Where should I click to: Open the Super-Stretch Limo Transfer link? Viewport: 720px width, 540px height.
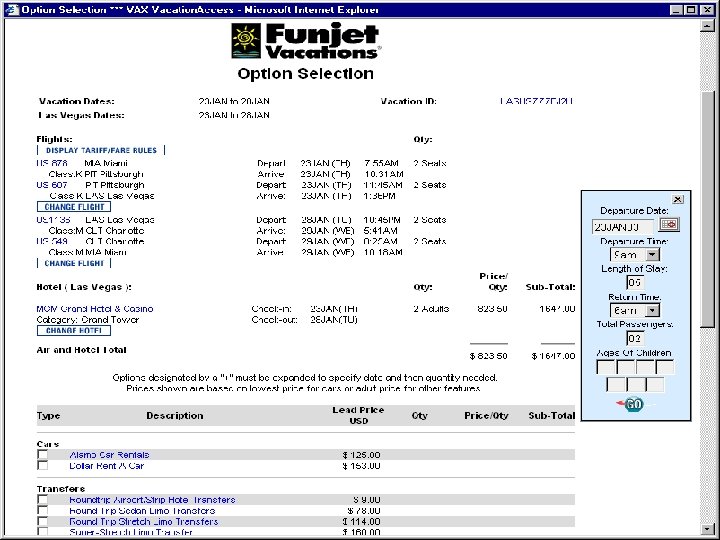[131, 532]
